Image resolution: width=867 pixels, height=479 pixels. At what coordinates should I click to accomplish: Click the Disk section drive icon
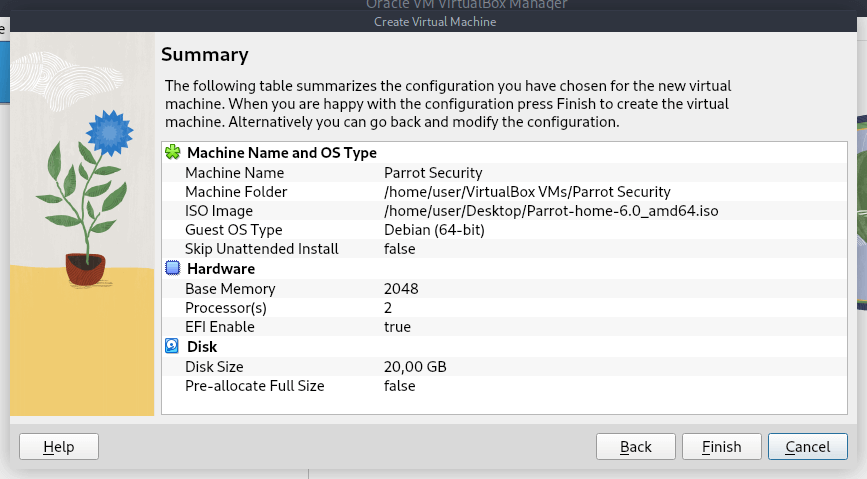coord(172,347)
